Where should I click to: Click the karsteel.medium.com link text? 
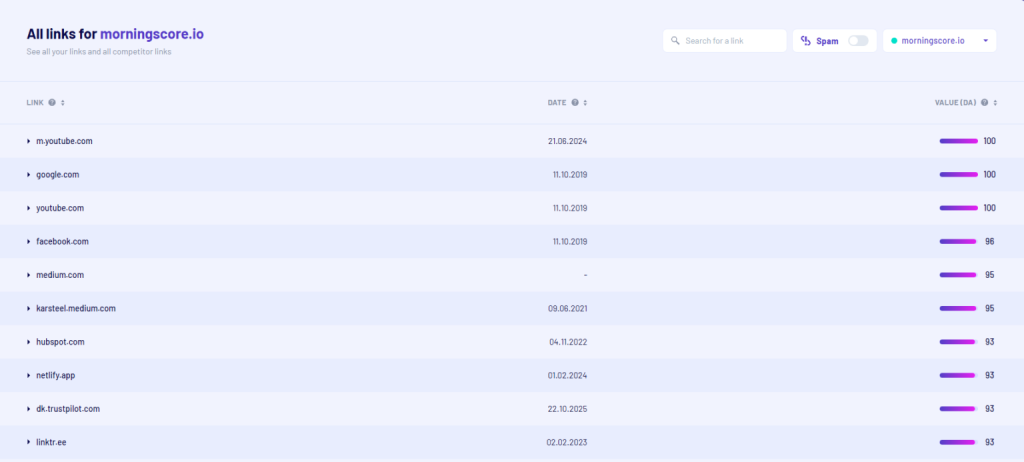click(x=76, y=308)
